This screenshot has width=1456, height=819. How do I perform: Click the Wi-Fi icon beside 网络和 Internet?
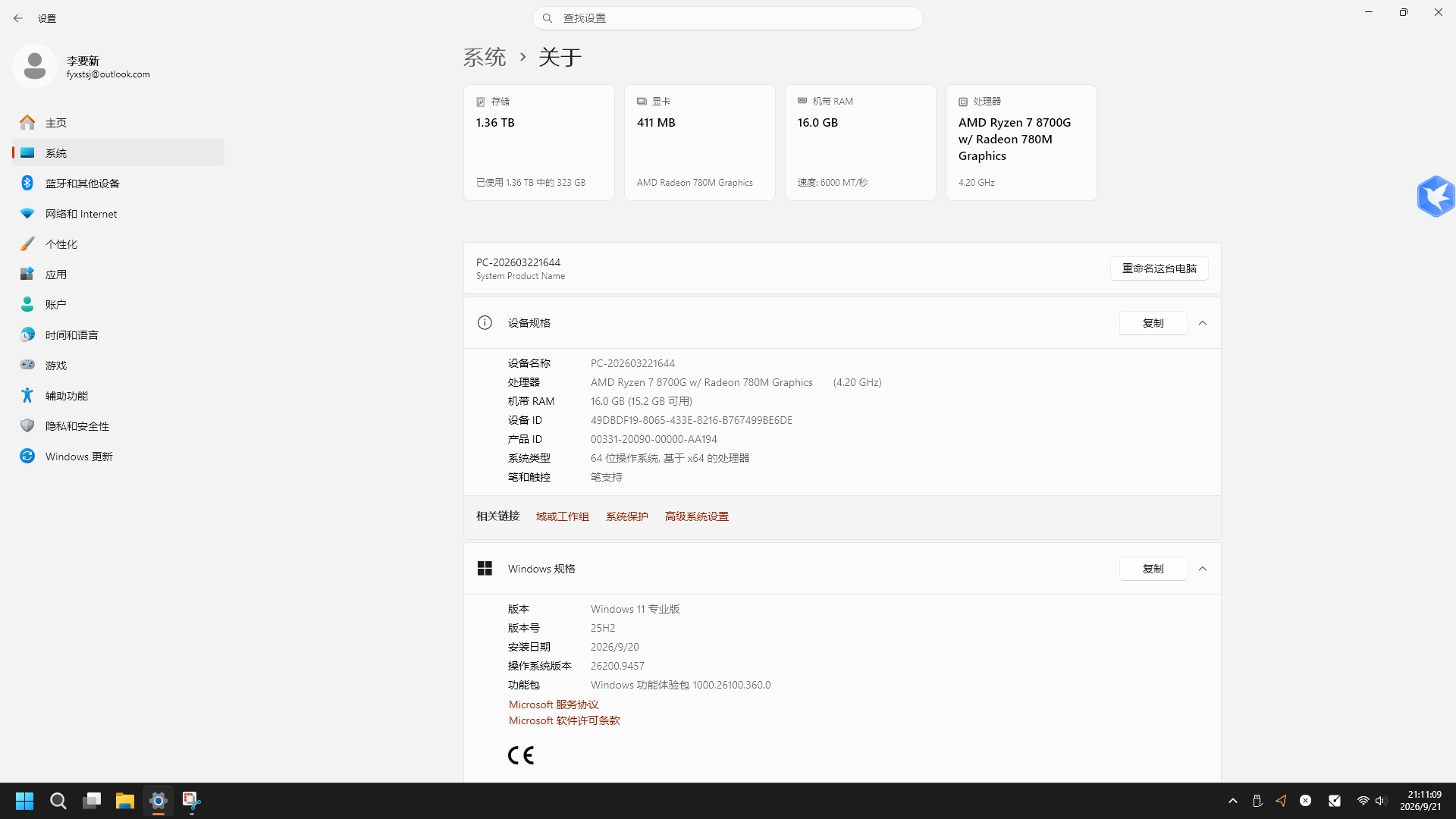27,213
